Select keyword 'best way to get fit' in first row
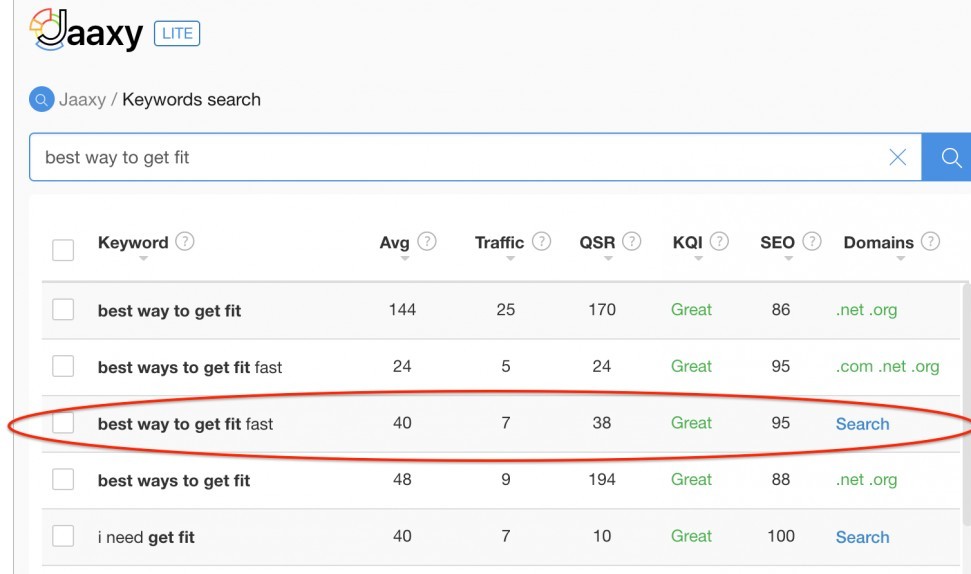 (x=169, y=311)
